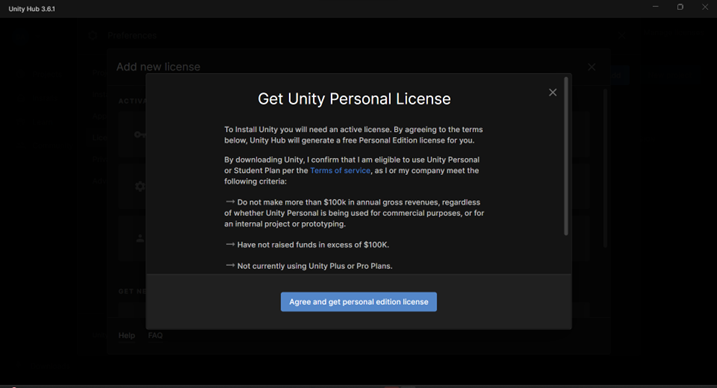
Task: Open the FAQ link below the dialog
Action: 155,335
